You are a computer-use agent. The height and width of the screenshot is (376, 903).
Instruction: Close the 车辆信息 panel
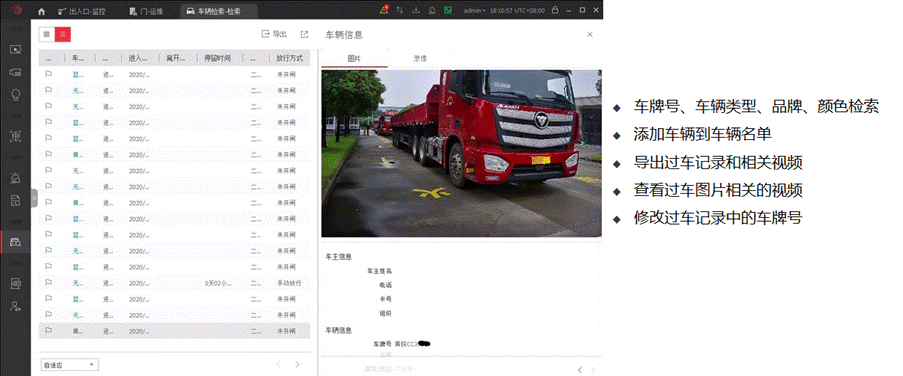590,35
